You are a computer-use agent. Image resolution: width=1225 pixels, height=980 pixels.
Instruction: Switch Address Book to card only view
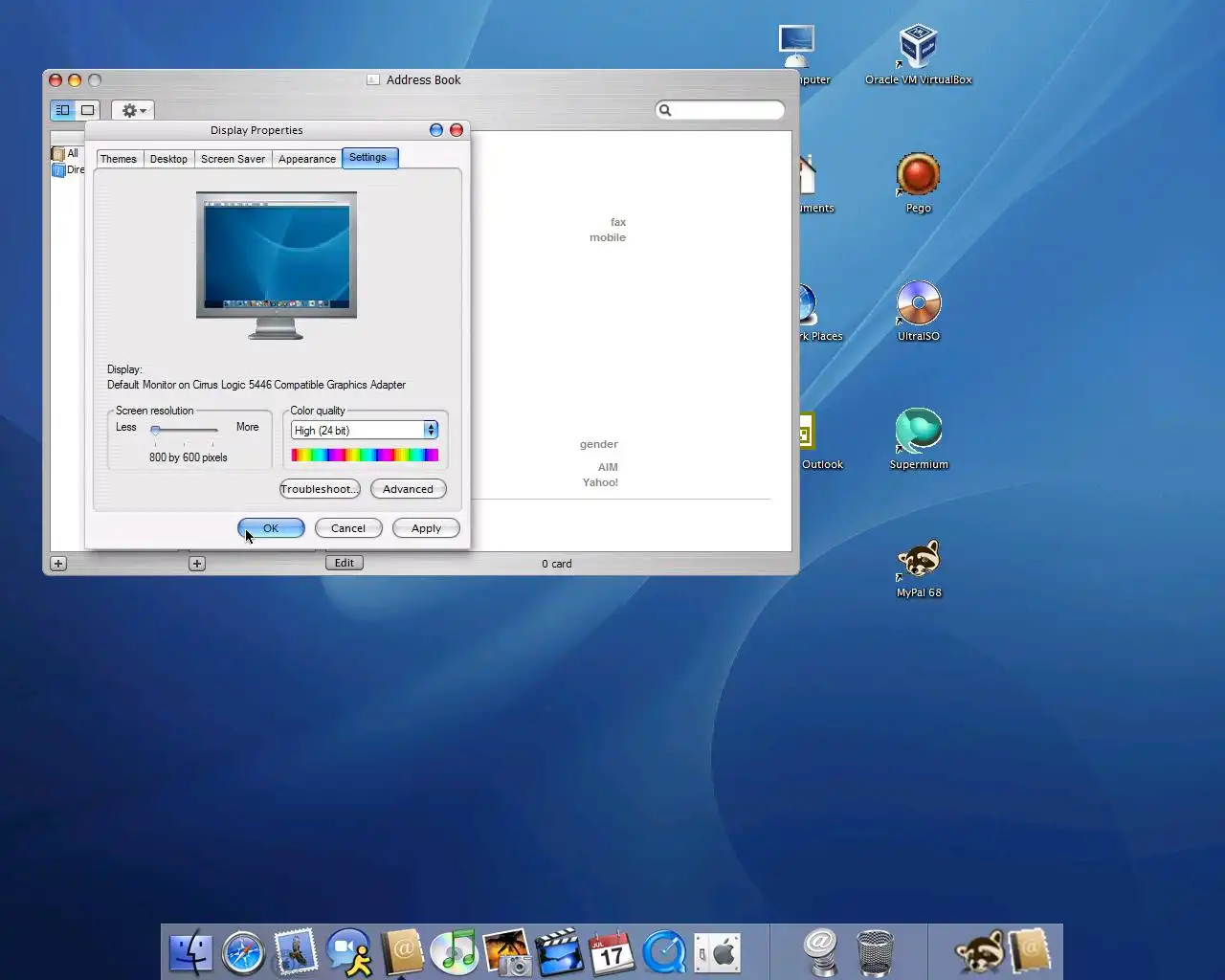[x=87, y=110]
